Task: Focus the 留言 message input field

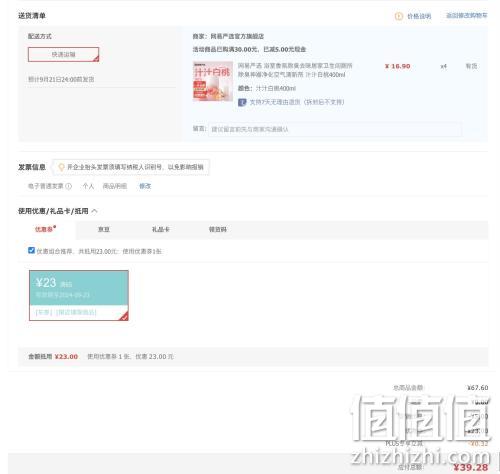Action: pyautogui.click(x=335, y=129)
